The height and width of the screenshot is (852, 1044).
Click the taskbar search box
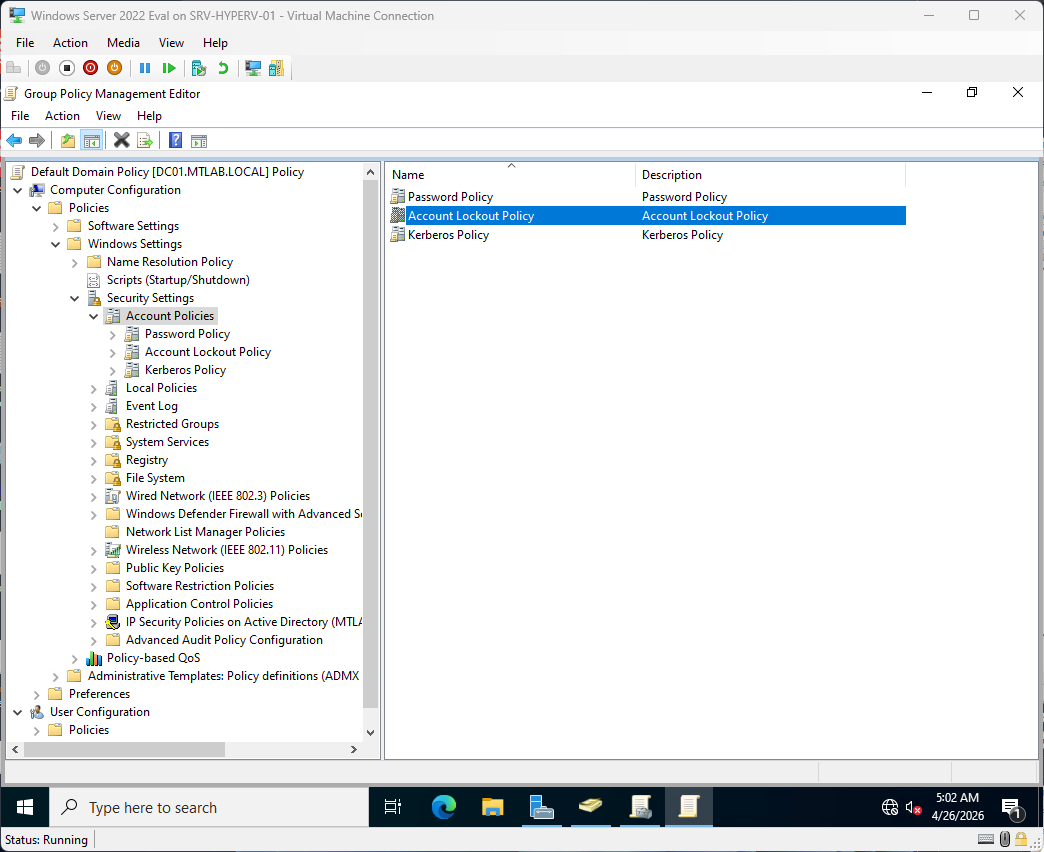tap(209, 807)
